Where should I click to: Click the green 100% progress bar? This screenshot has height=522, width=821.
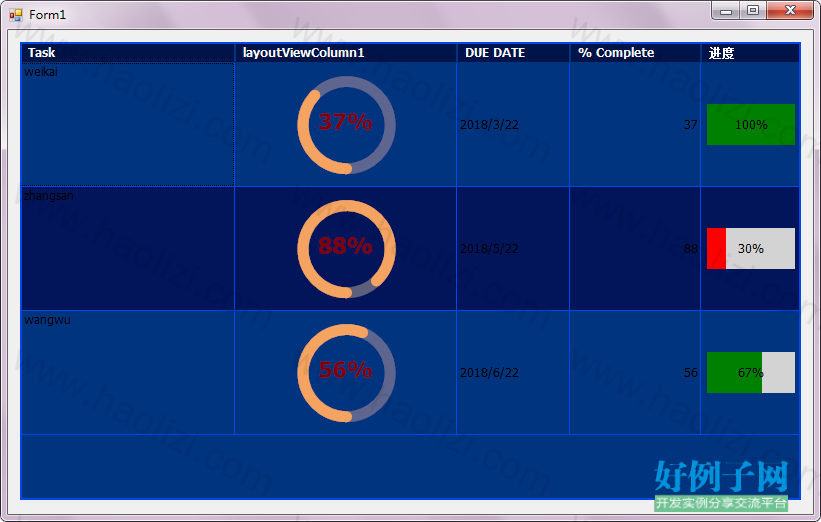751,125
